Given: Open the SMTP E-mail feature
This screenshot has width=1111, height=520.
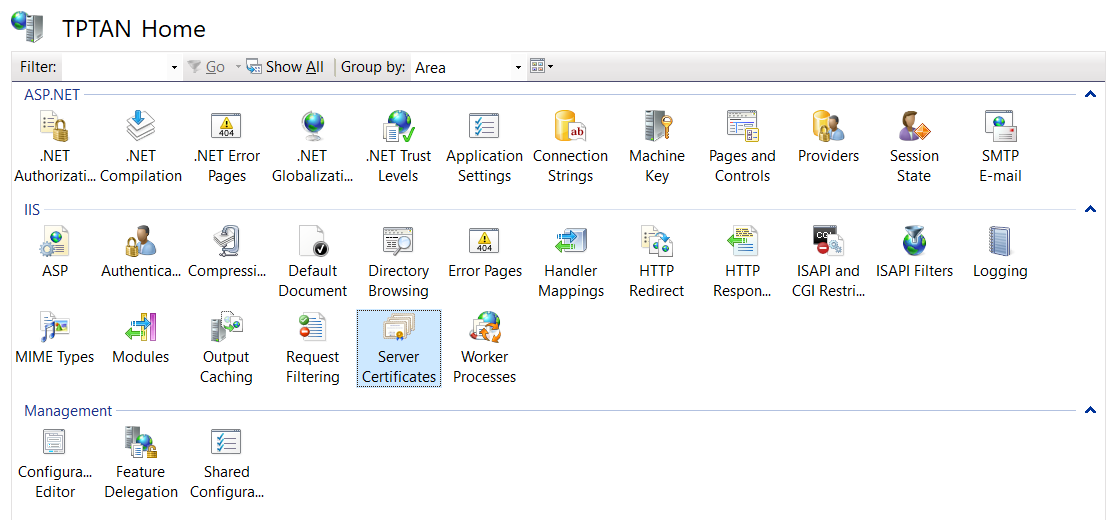Looking at the screenshot, I should tap(1000, 128).
